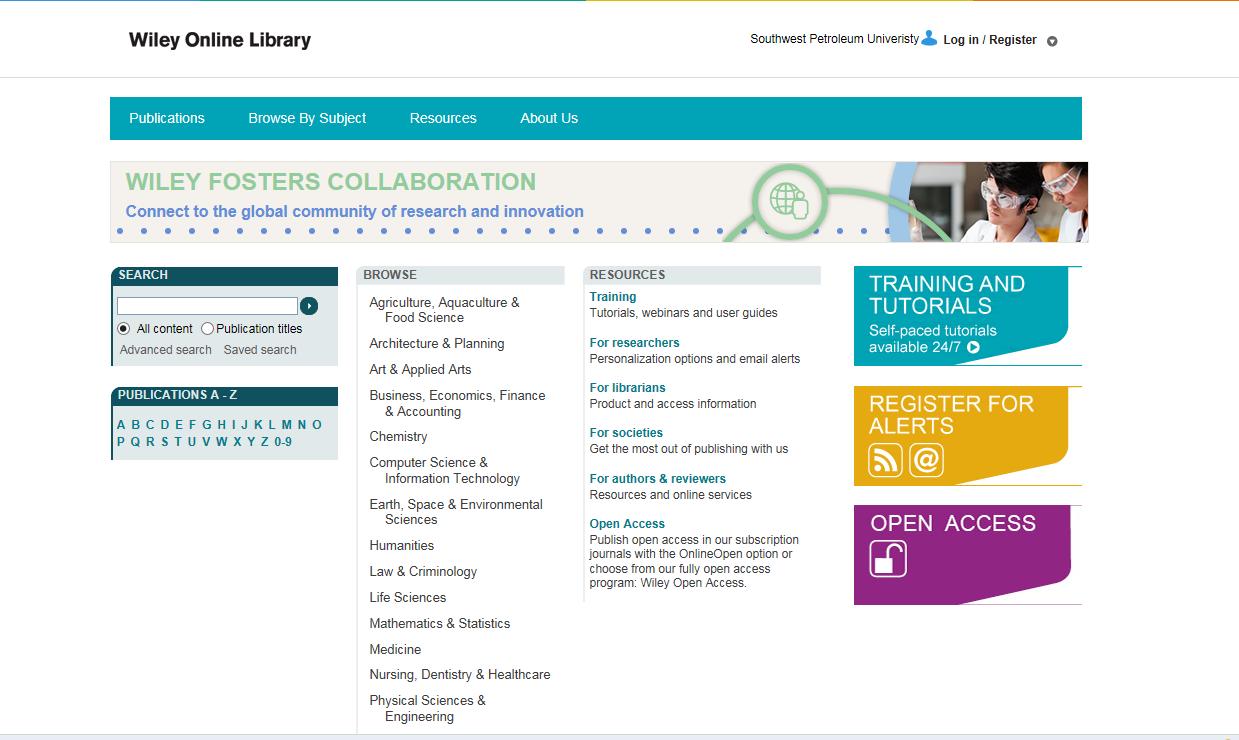Open Architecture & Planning subject
The image size is (1239, 740).
tap(437, 343)
